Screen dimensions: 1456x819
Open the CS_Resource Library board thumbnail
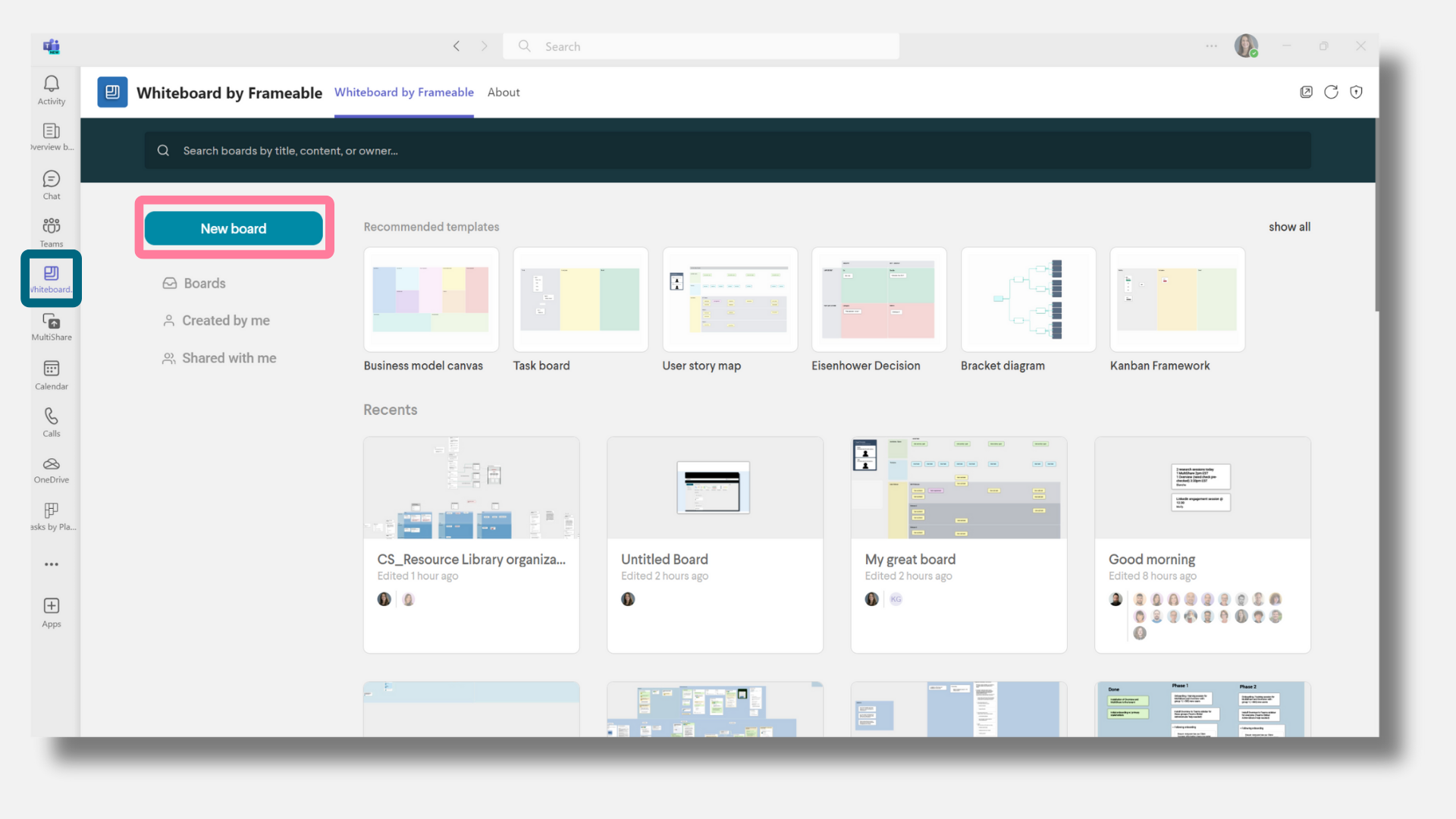coord(472,488)
